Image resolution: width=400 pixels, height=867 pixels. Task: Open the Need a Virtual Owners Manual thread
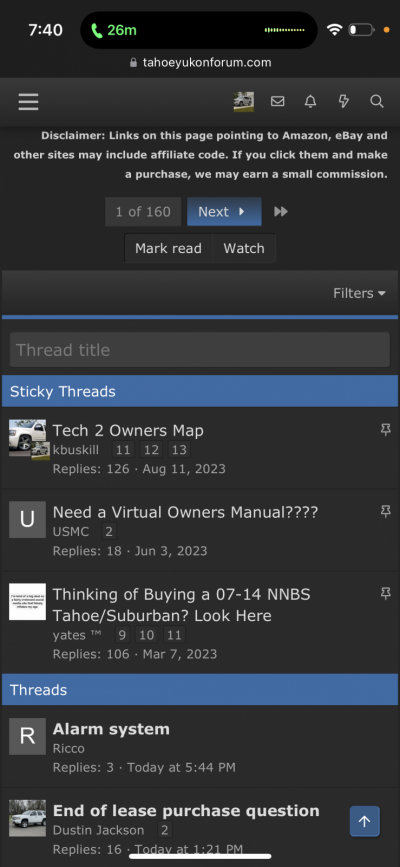click(185, 512)
